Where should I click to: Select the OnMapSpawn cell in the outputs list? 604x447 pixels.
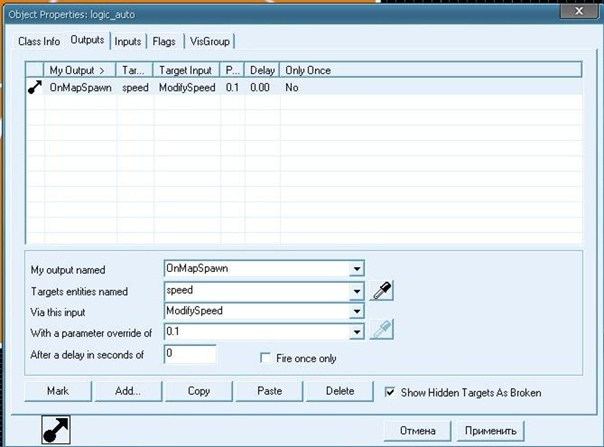81,87
